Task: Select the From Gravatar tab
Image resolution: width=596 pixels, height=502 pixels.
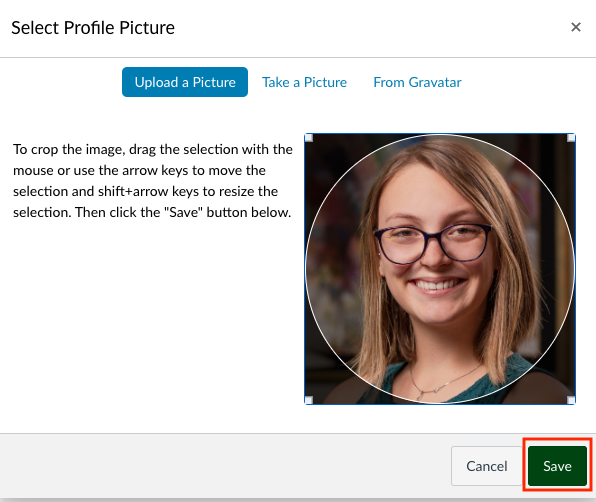Action: point(417,82)
